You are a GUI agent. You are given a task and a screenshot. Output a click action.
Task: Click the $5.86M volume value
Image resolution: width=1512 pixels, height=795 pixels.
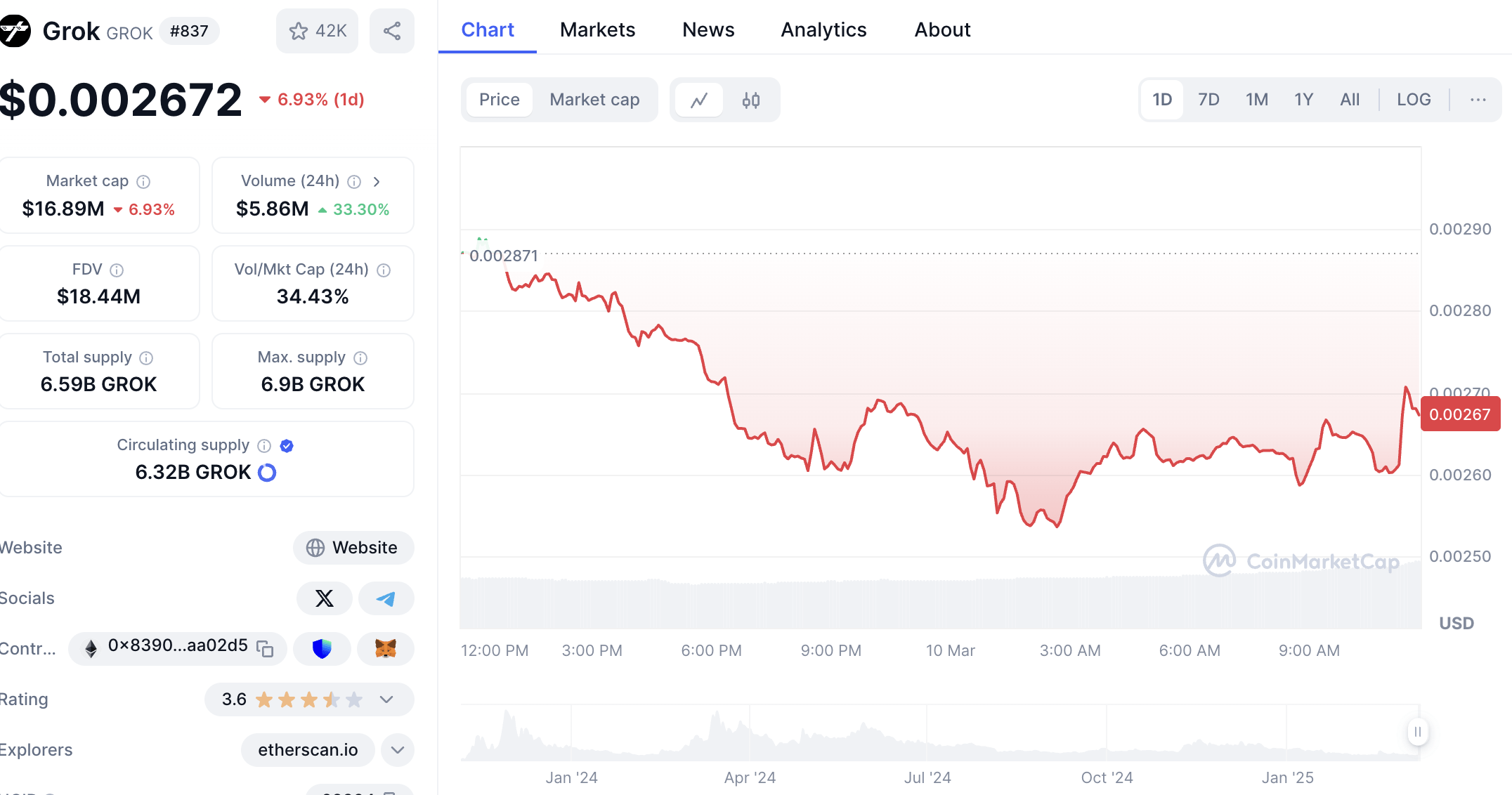273,209
